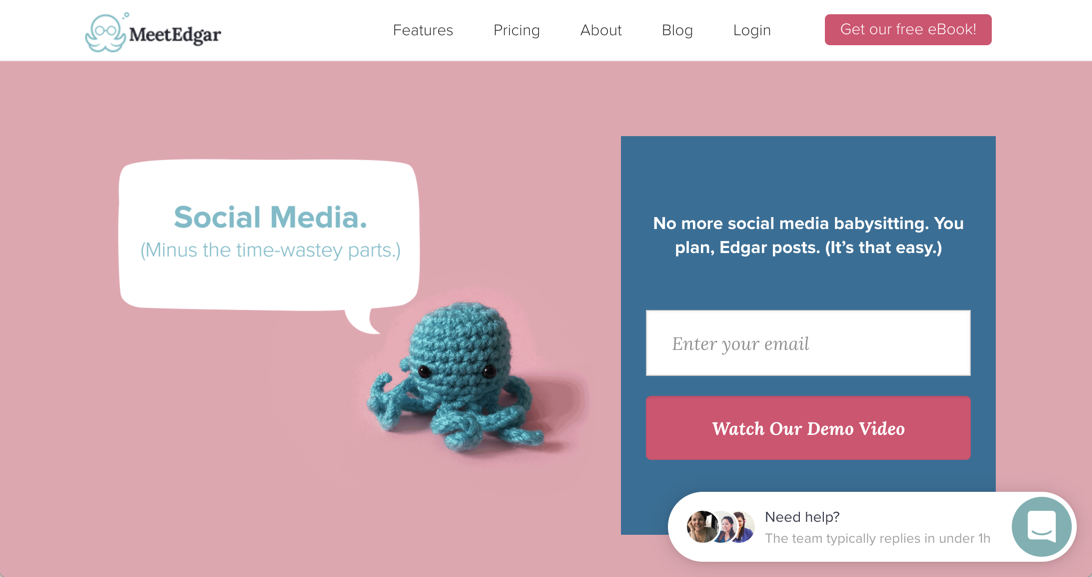This screenshot has width=1092, height=577.
Task: Click the MeetEdgar wordmark text
Action: (x=175, y=33)
